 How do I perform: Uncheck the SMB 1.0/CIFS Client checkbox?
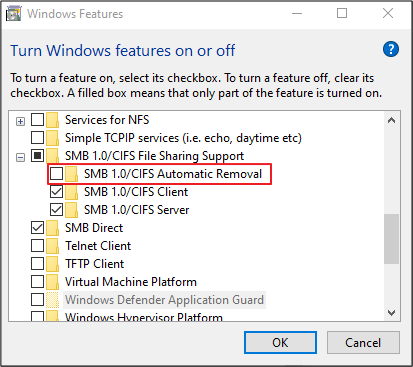pos(56,192)
